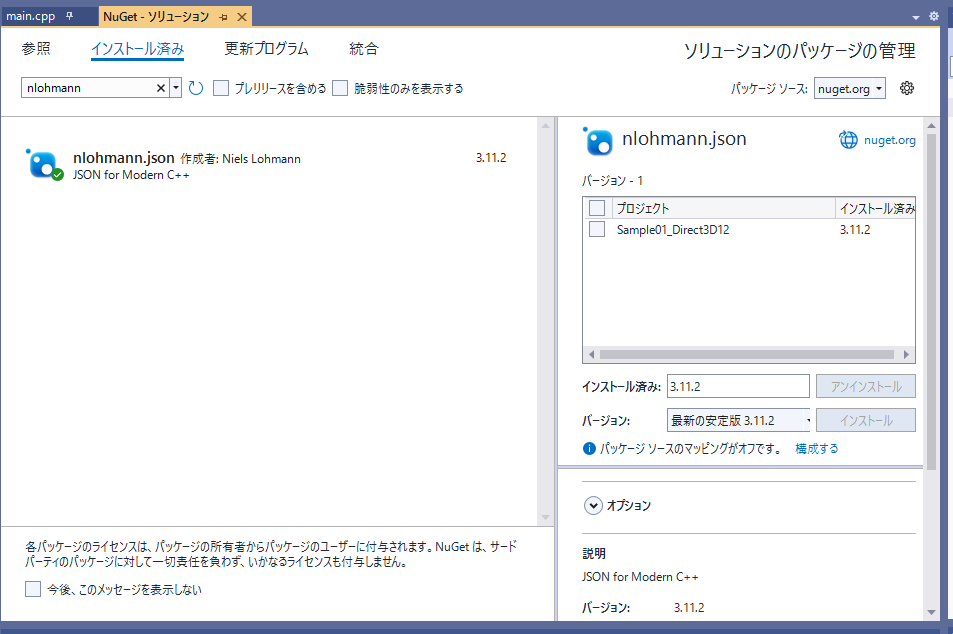
Task: Toggle show only vulnerable packages checkbox
Action: 340,88
